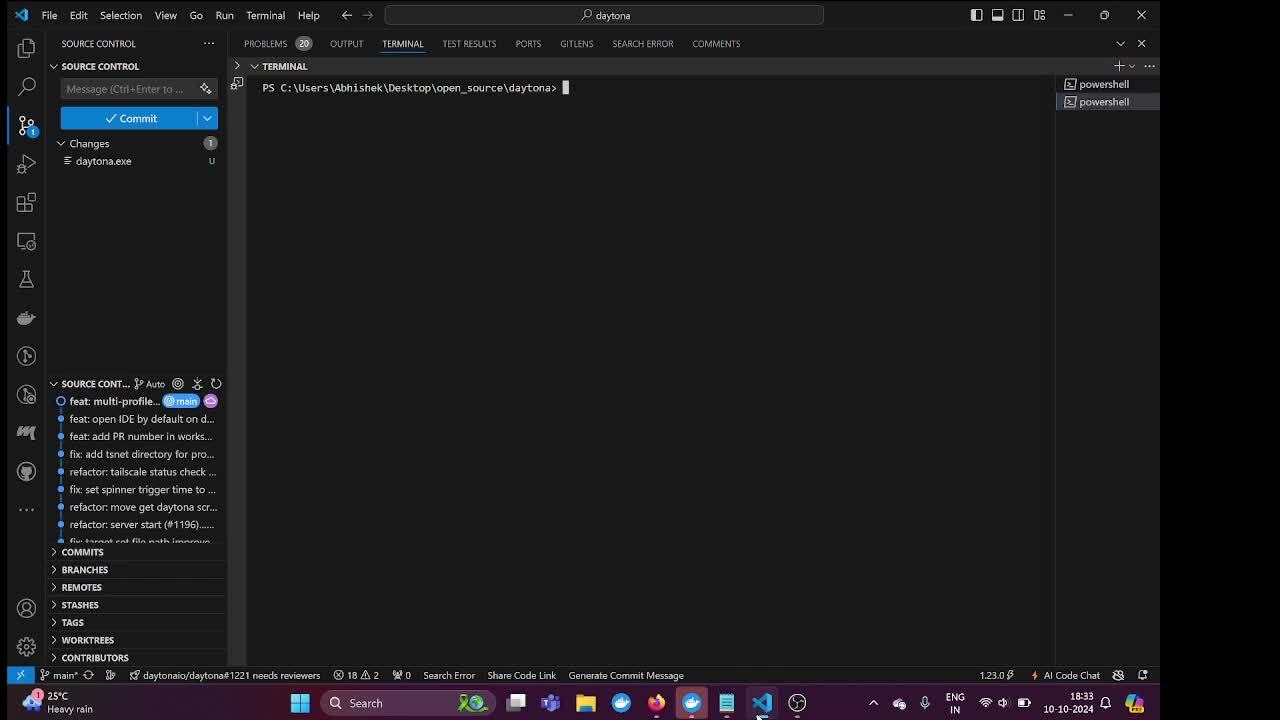Image resolution: width=1280 pixels, height=720 pixels.
Task: Open the View menu
Action: [165, 15]
